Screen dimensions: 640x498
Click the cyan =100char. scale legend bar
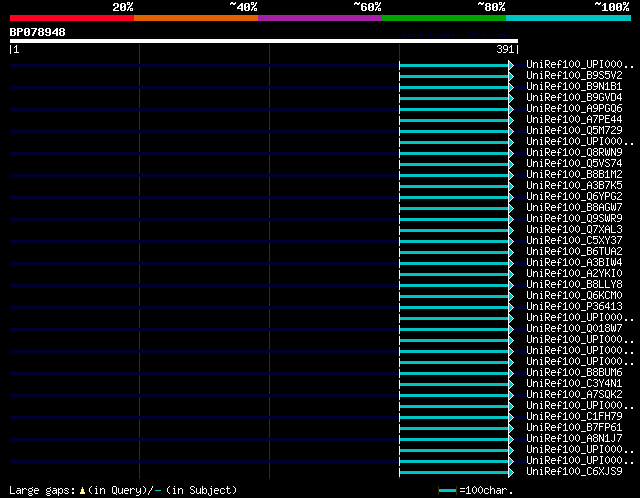[x=447, y=491]
